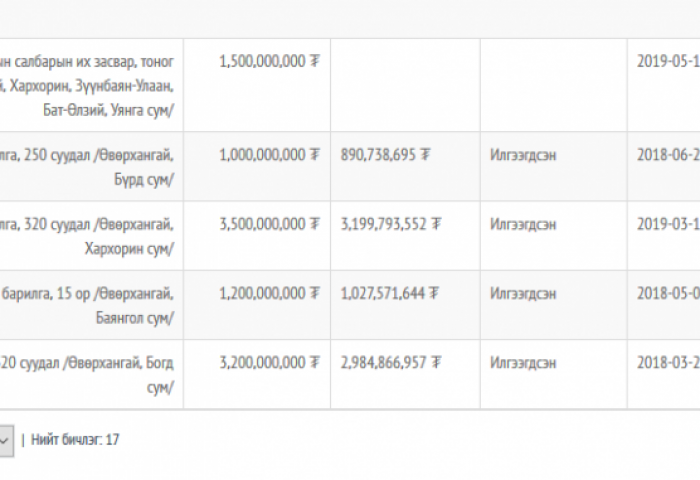Open the page size dropdown arrow
Image resolution: width=700 pixels, height=480 pixels.
tap(5, 438)
